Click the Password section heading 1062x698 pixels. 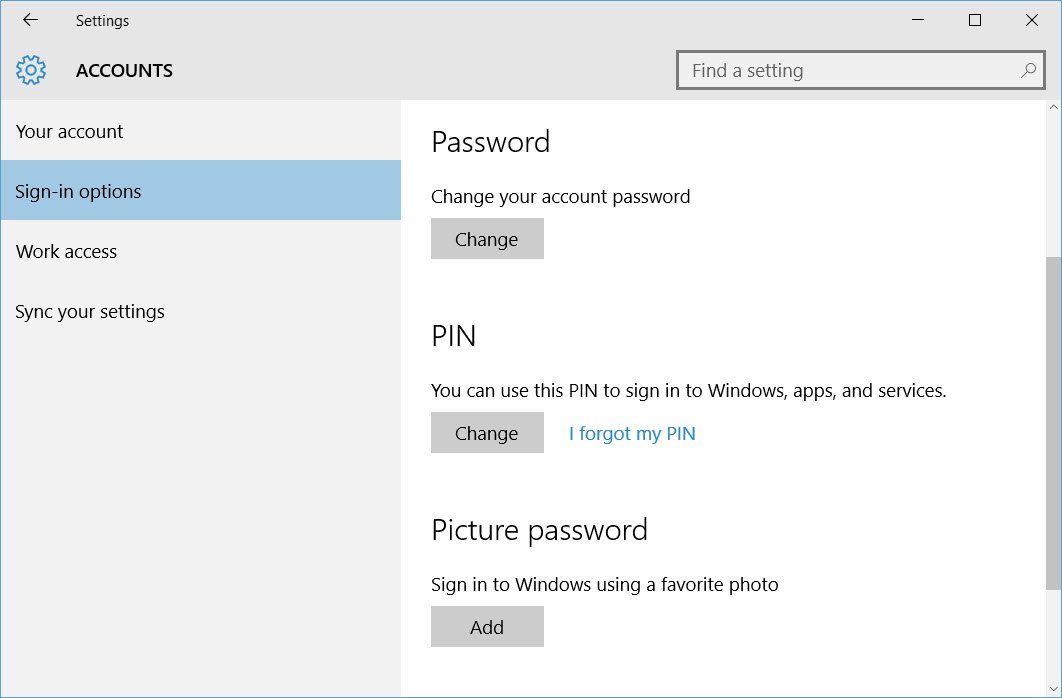(490, 141)
